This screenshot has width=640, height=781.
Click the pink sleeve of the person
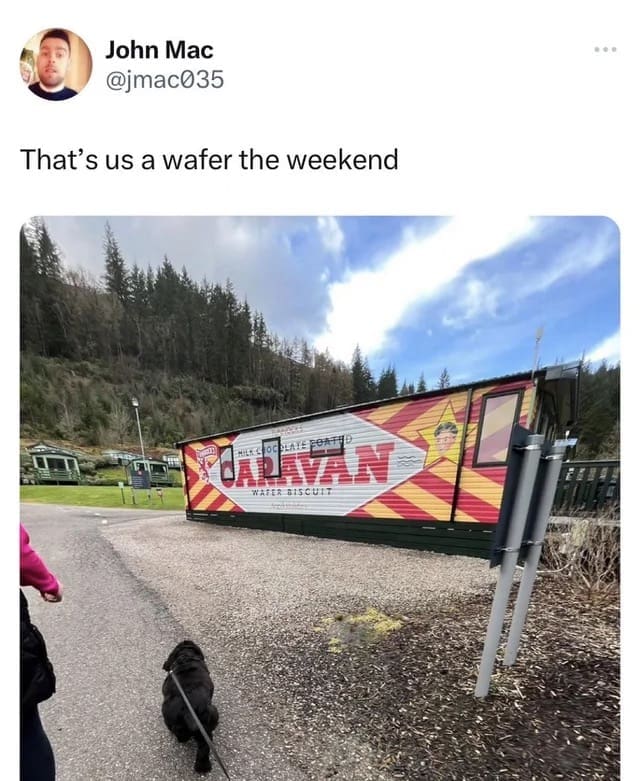point(37,565)
